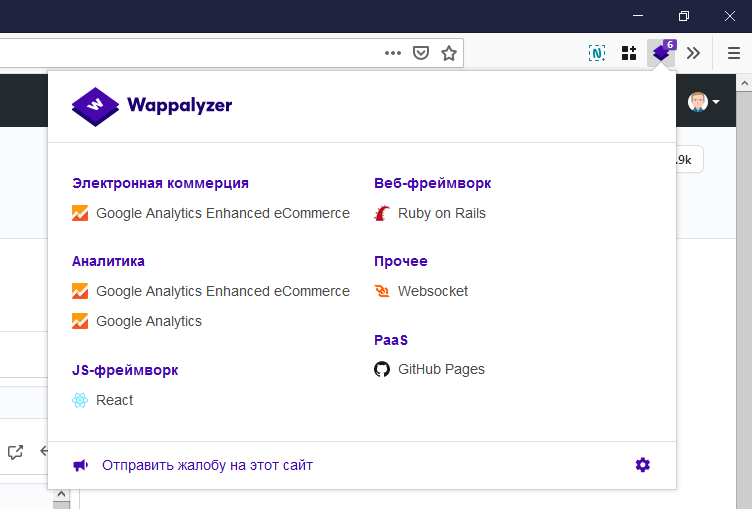Bookmark this page with the star icon
Viewport: 752px width, 509px height.
(449, 53)
